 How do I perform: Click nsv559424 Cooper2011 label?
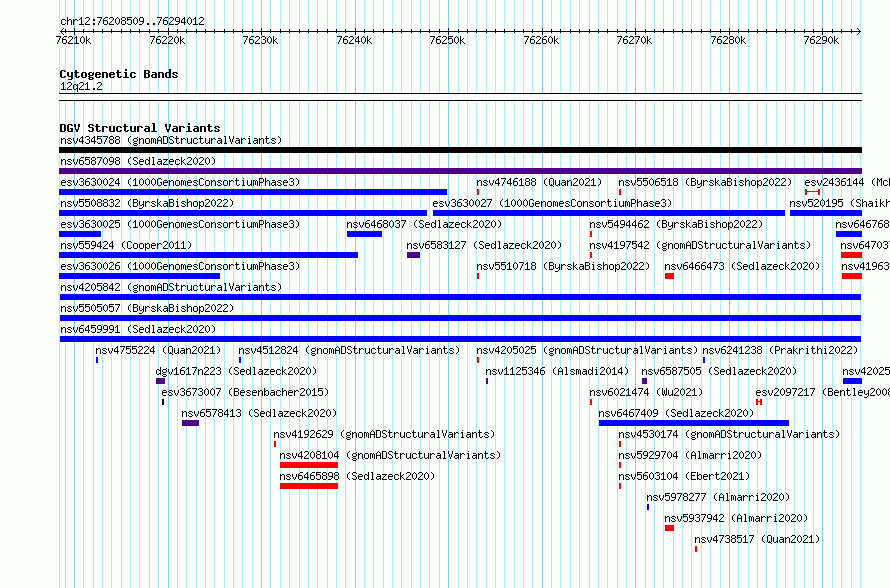pyautogui.click(x=126, y=245)
